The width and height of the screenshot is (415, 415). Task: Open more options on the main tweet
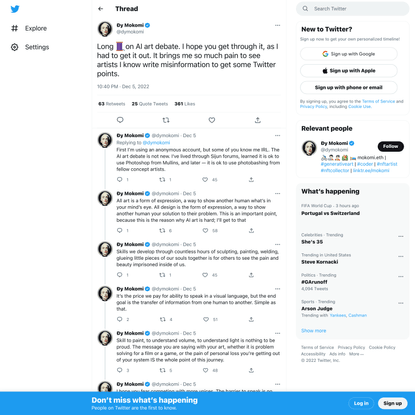[x=277, y=25]
